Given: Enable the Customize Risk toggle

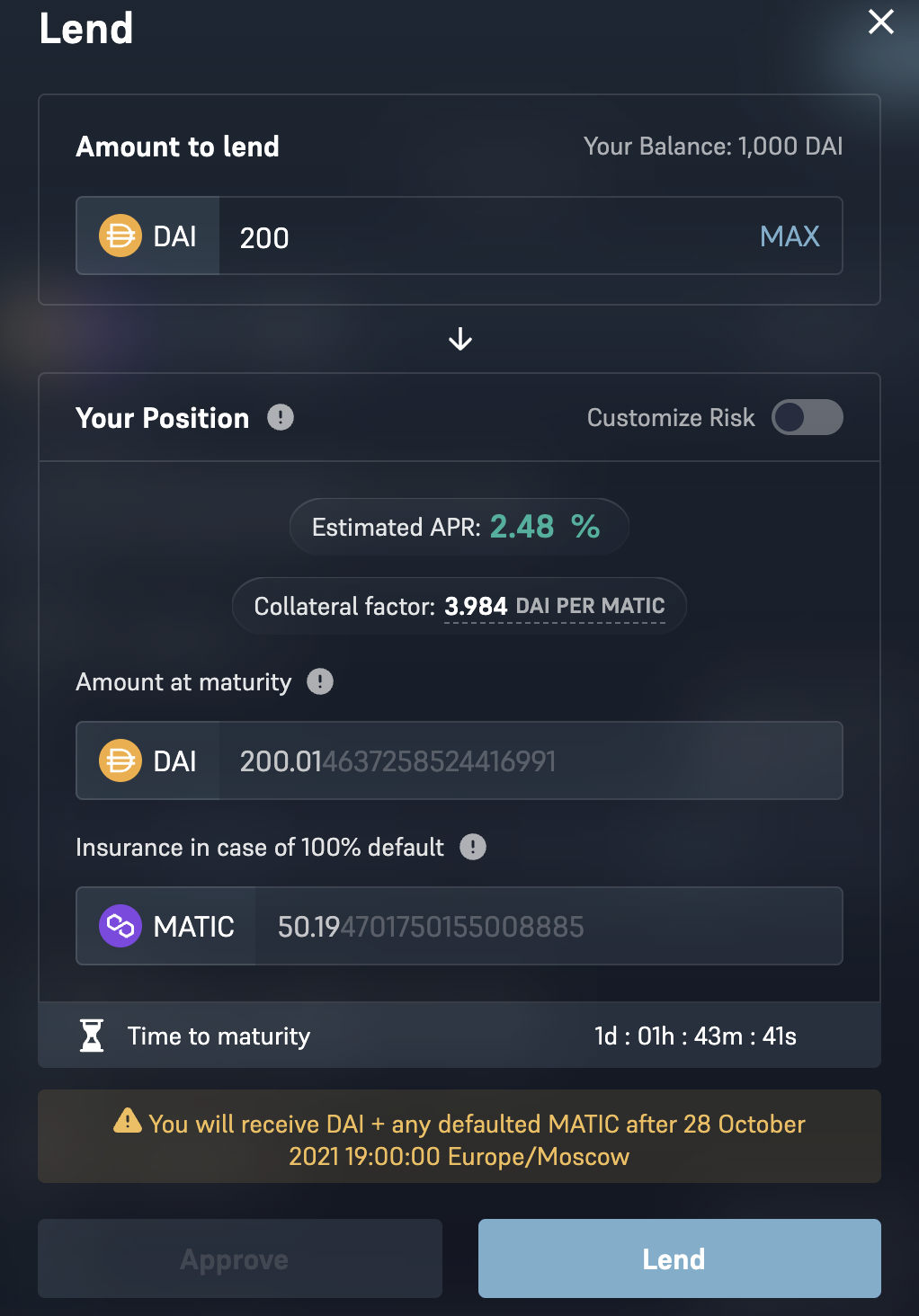Looking at the screenshot, I should click(x=807, y=418).
